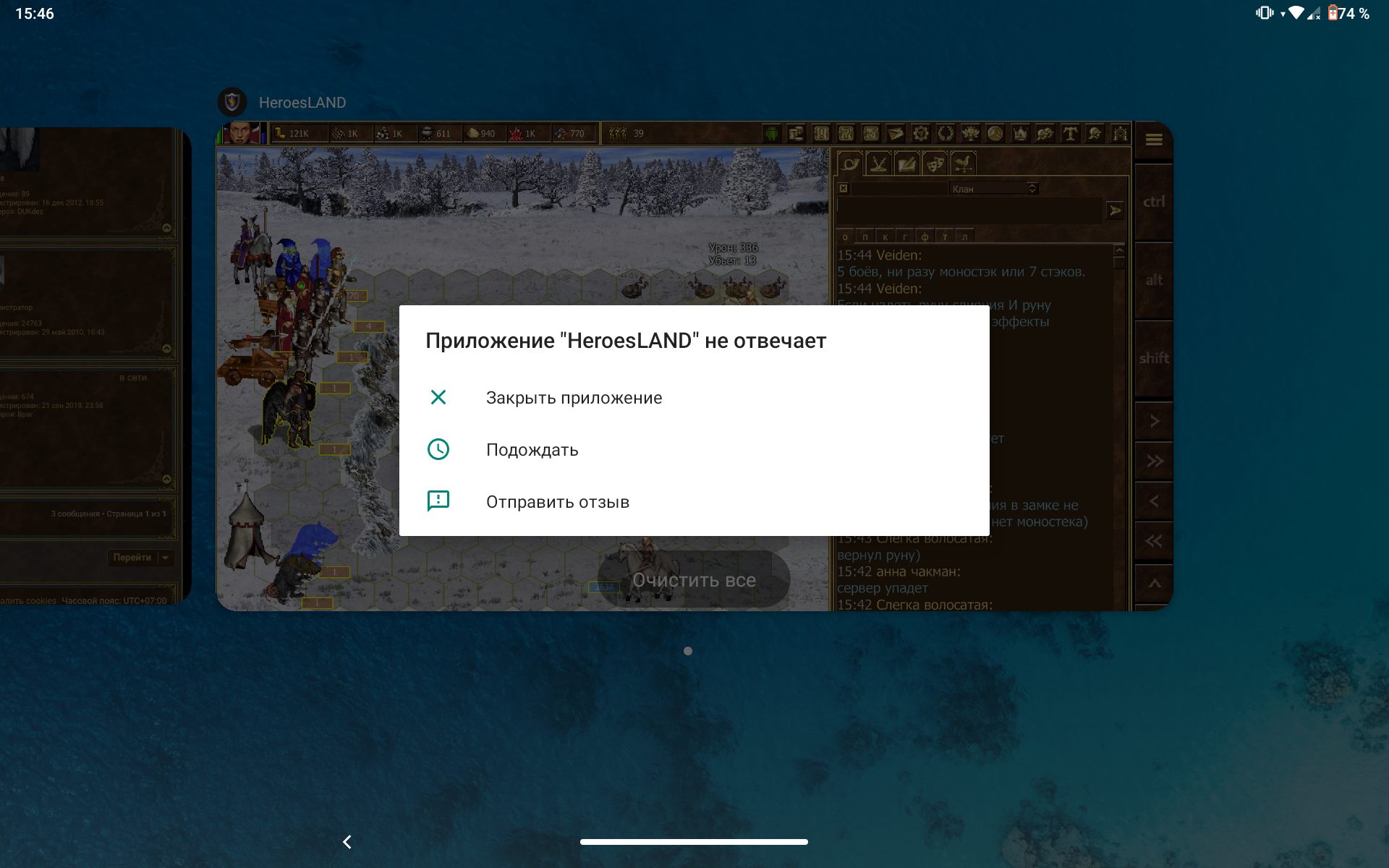Toggle the shift modifier key

click(1154, 358)
